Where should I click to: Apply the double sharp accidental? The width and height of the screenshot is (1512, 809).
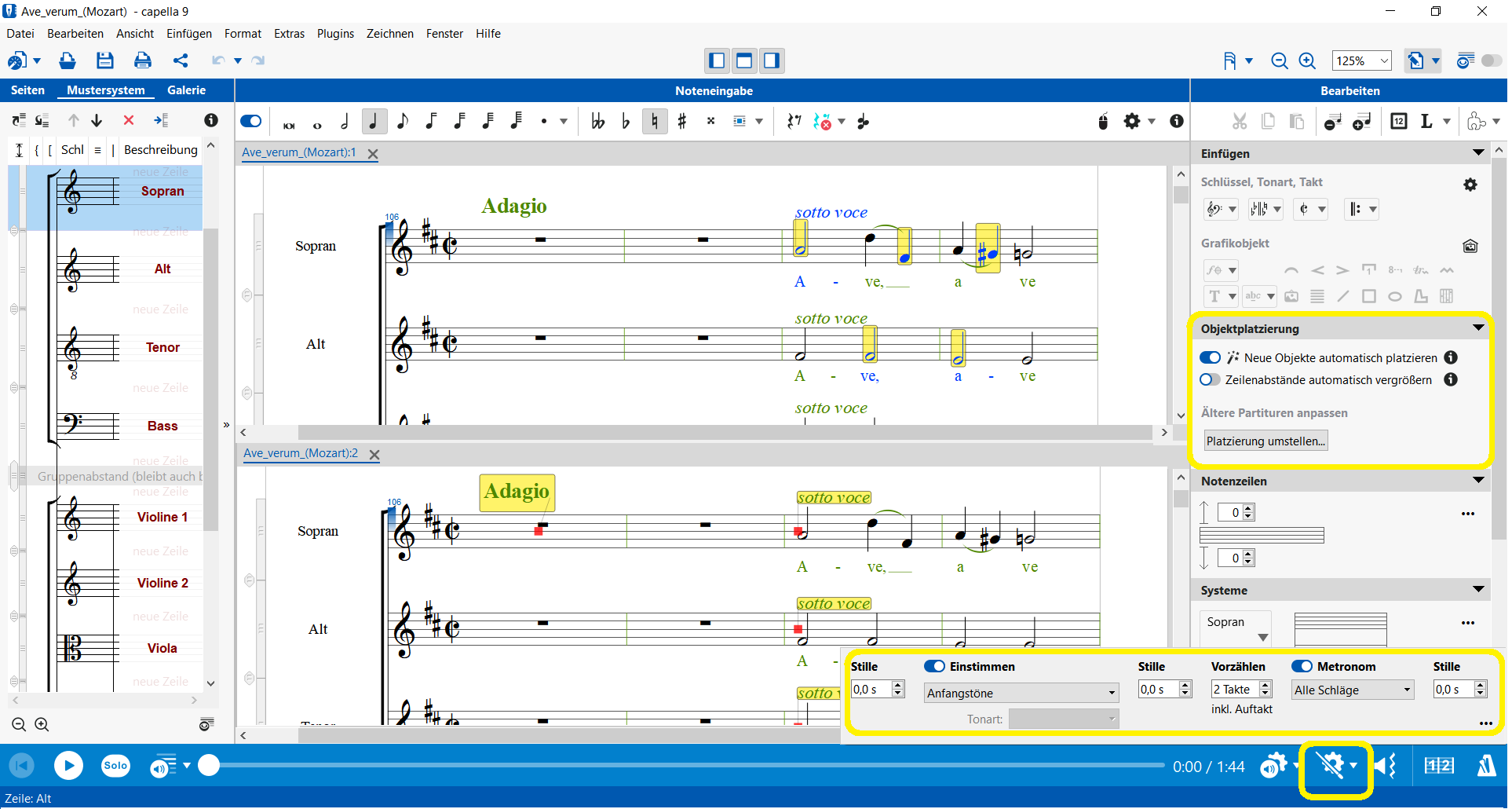(710, 121)
